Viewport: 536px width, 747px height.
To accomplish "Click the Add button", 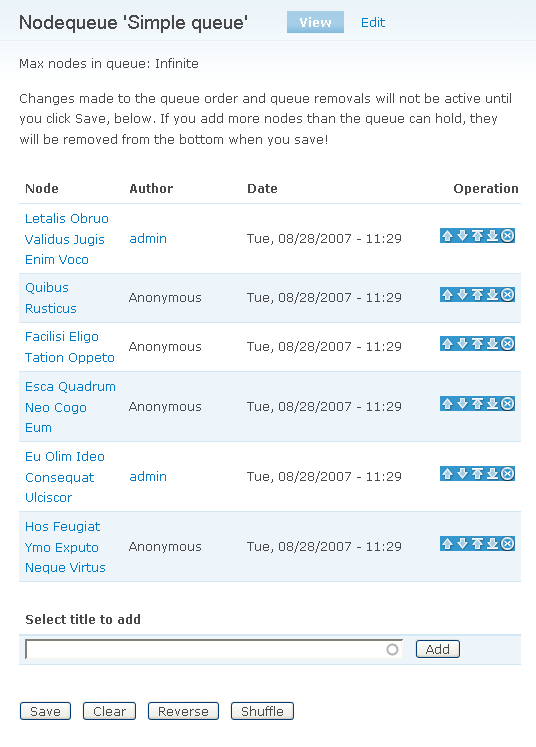I will click(x=438, y=649).
